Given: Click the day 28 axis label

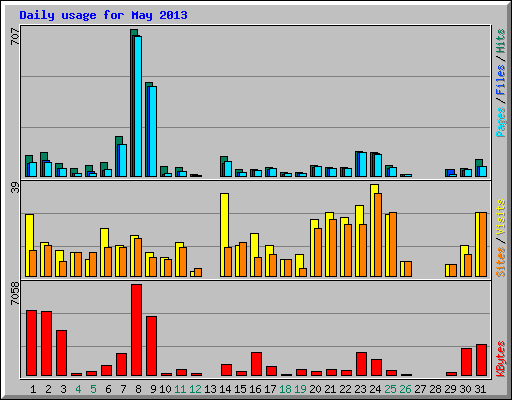Looking at the screenshot, I should [x=436, y=389].
